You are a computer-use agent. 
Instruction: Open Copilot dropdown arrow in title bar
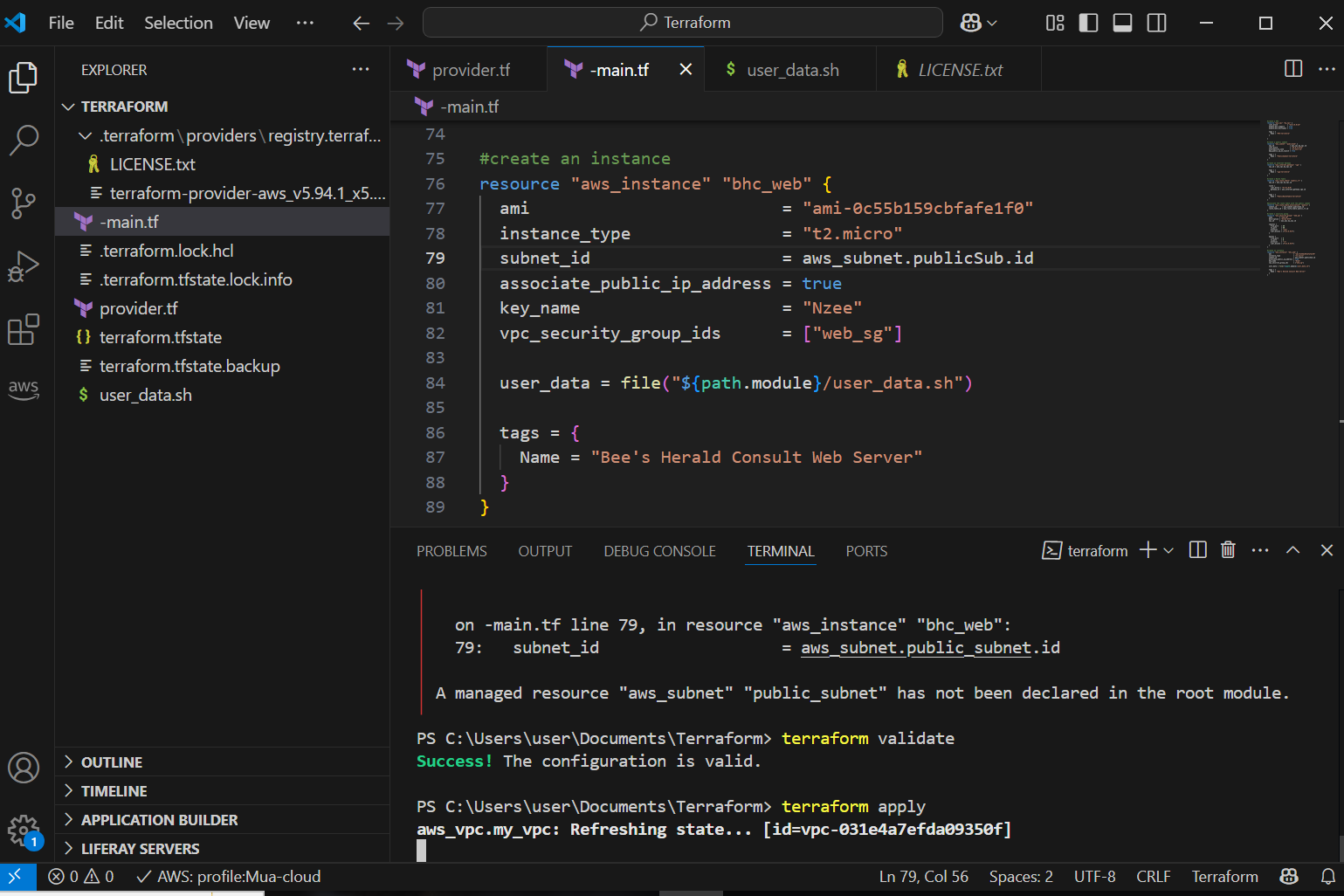(992, 24)
